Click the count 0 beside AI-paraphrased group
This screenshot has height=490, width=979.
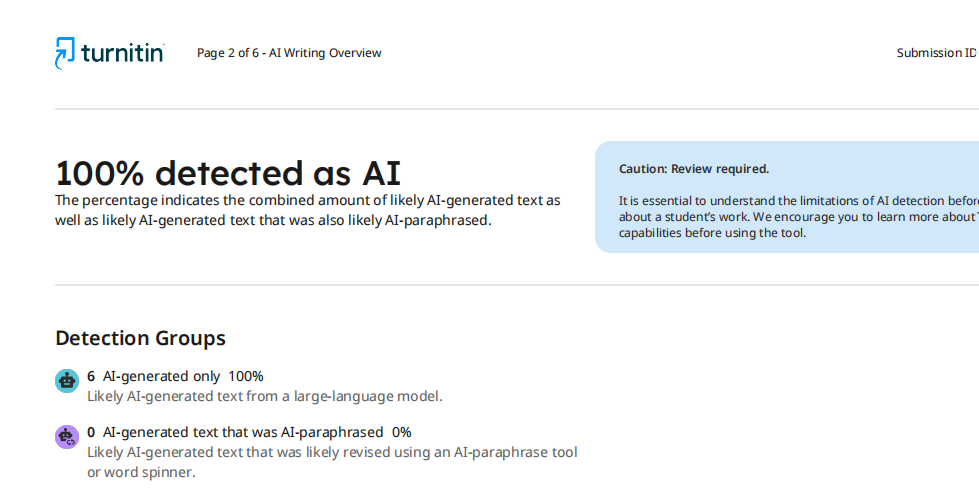click(91, 432)
